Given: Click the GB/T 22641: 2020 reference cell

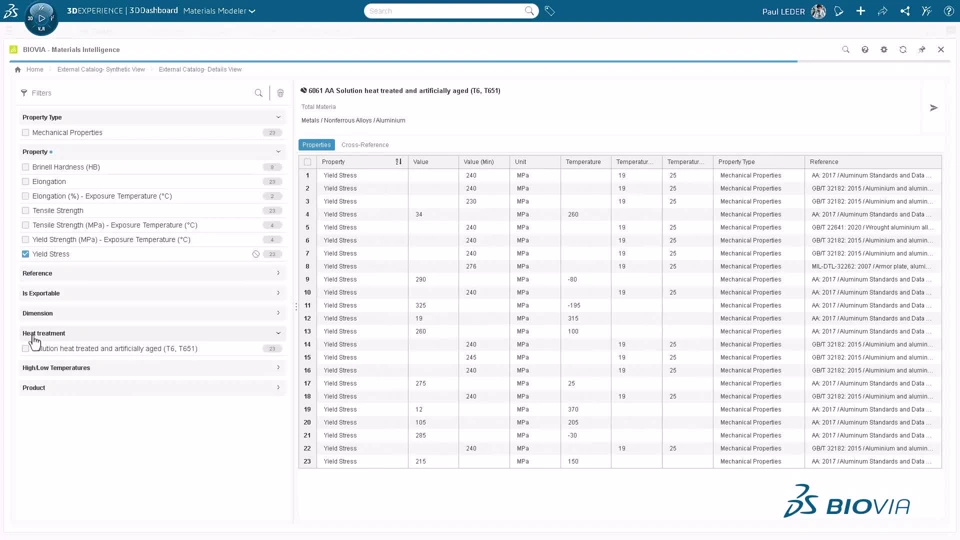Looking at the screenshot, I should click(x=873, y=227).
